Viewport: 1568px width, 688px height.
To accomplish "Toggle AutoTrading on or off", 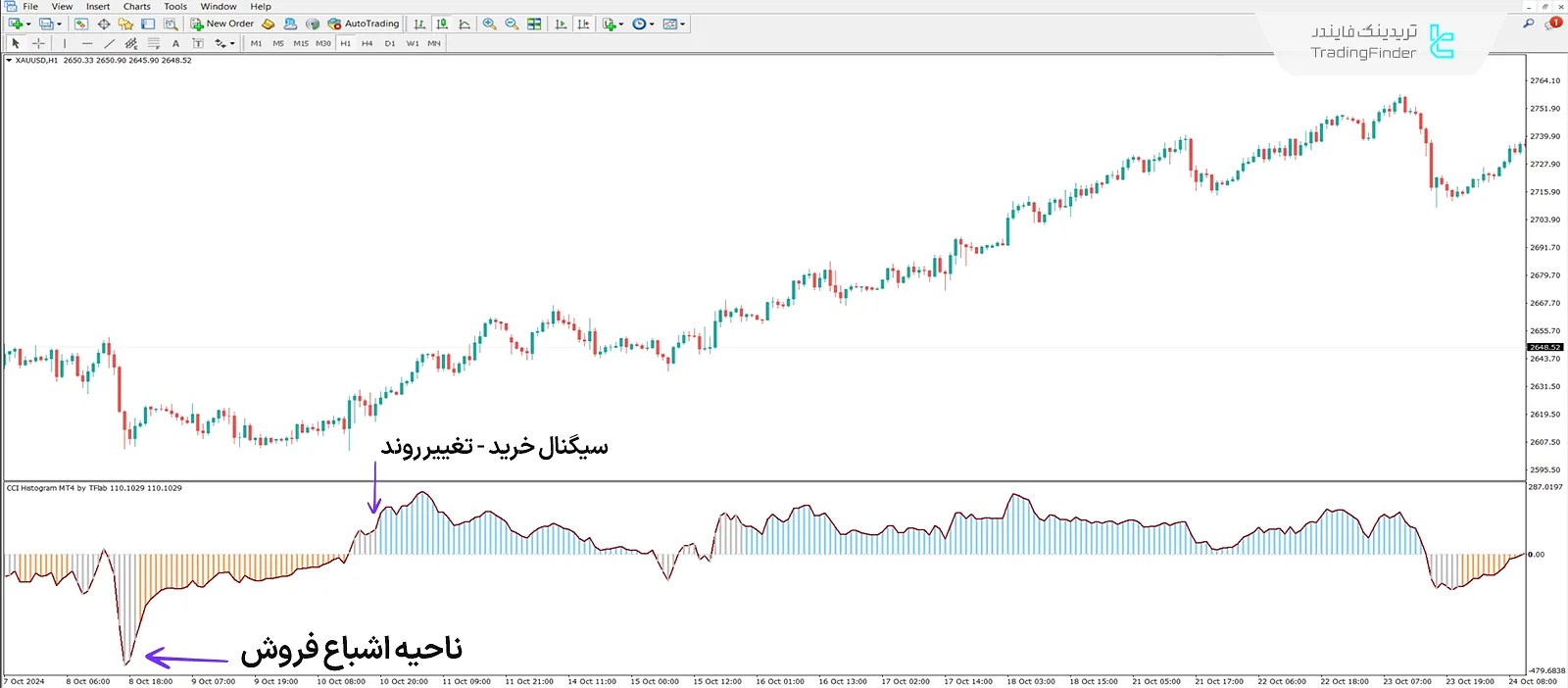I will point(364,24).
